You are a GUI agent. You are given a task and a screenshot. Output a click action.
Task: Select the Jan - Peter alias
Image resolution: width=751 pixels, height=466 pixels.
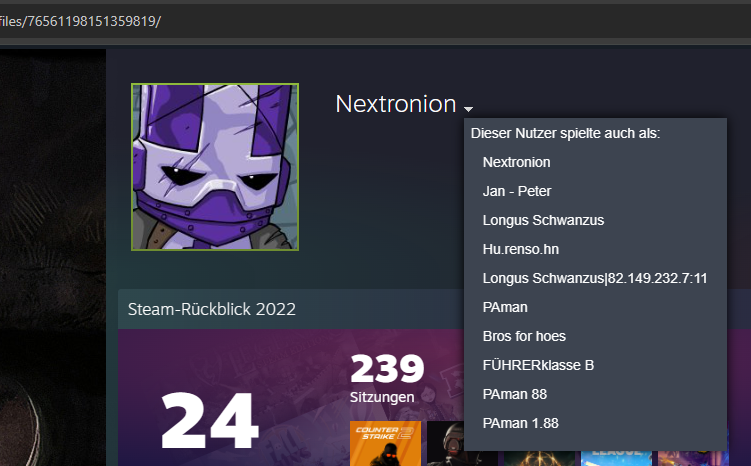point(517,191)
